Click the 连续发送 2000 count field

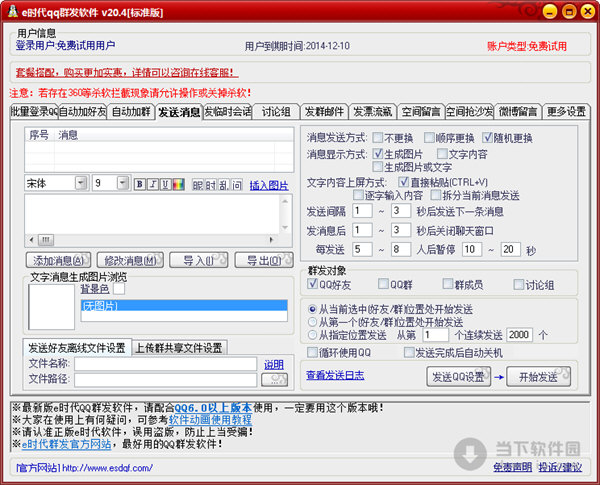(519, 335)
